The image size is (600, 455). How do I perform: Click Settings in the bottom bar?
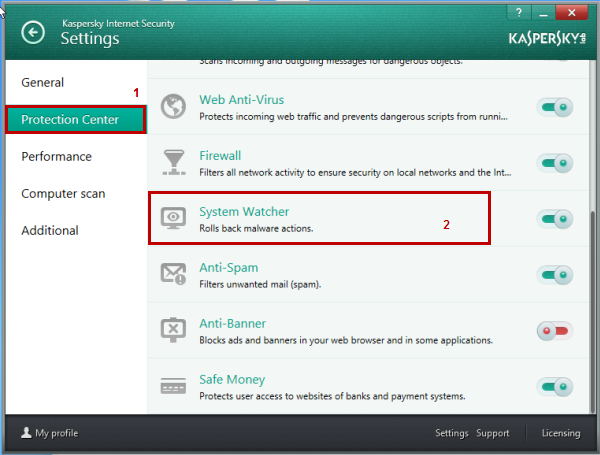452,433
